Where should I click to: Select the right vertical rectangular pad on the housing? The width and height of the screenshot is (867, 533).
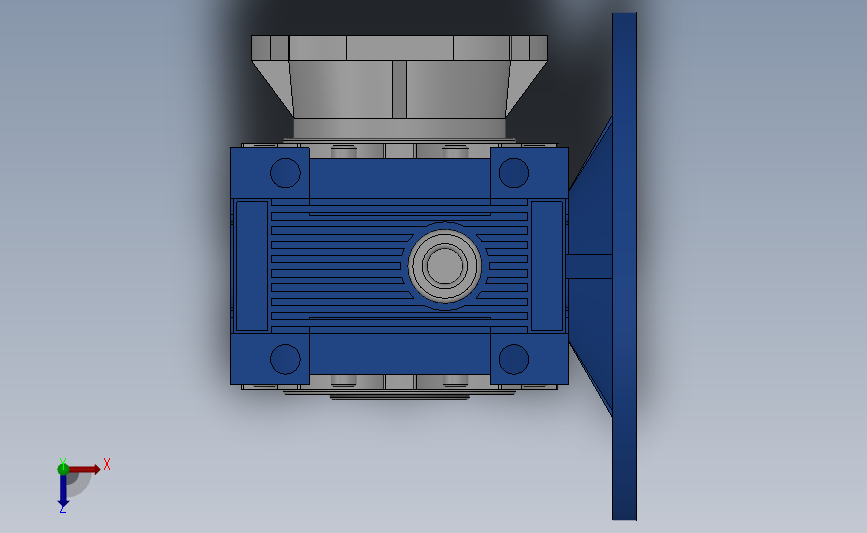pos(547,265)
